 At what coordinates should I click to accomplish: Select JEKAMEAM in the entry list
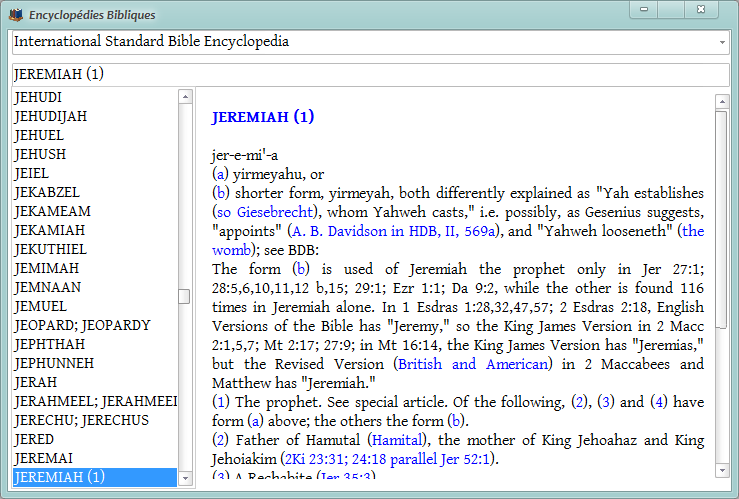(95, 211)
